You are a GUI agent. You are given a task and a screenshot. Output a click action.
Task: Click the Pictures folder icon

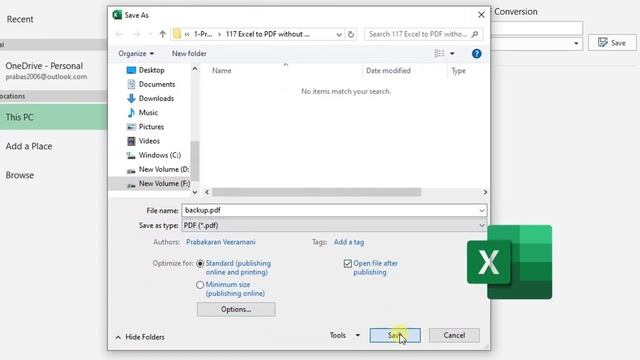point(131,127)
